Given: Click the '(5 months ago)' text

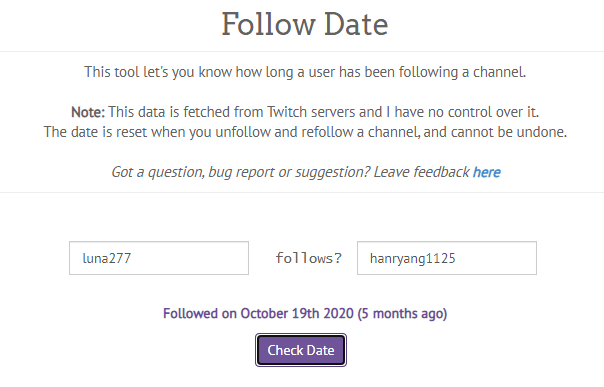Looking at the screenshot, I should click(x=402, y=313).
